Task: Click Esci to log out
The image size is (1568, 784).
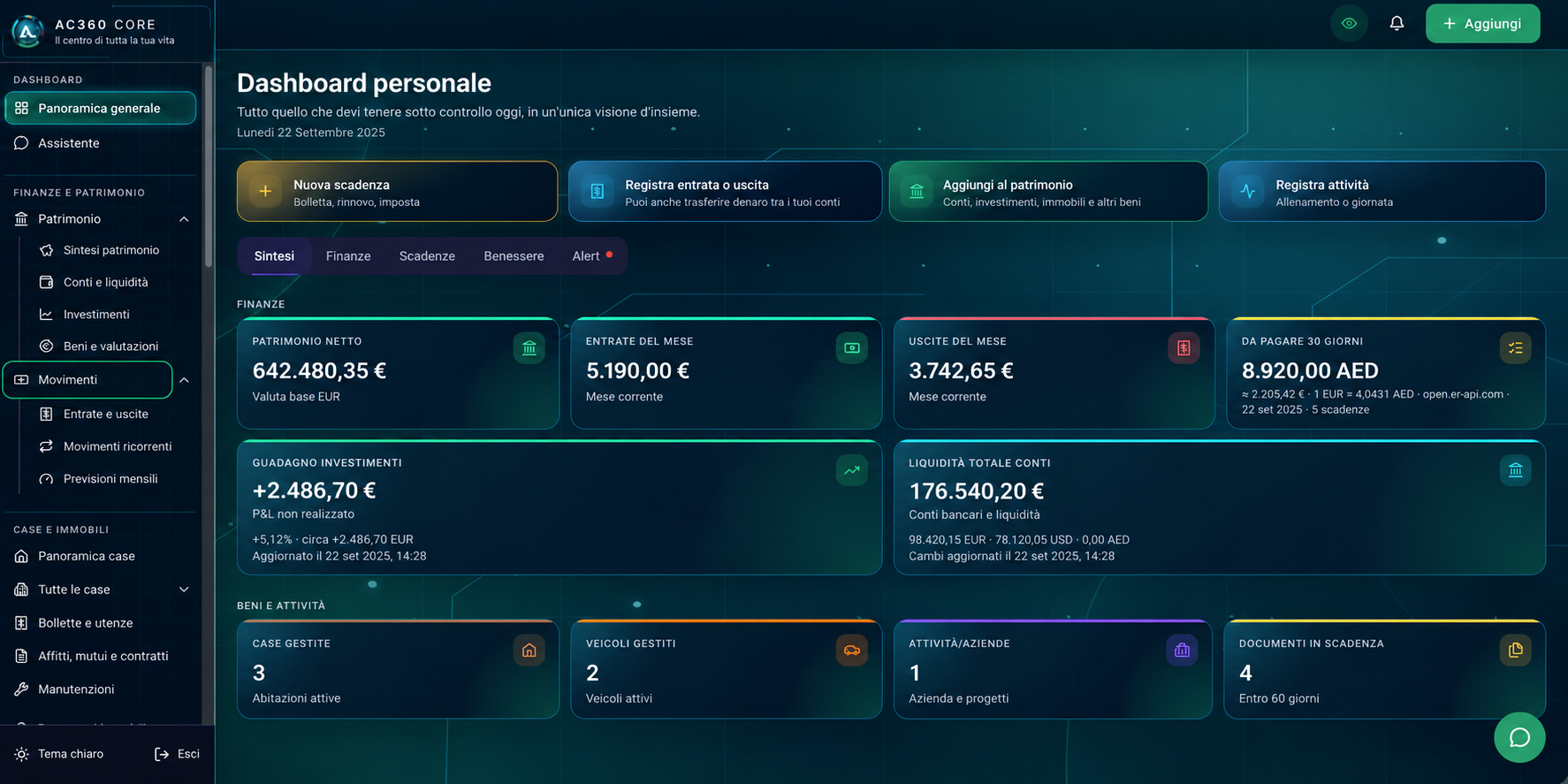Action: pos(177,754)
